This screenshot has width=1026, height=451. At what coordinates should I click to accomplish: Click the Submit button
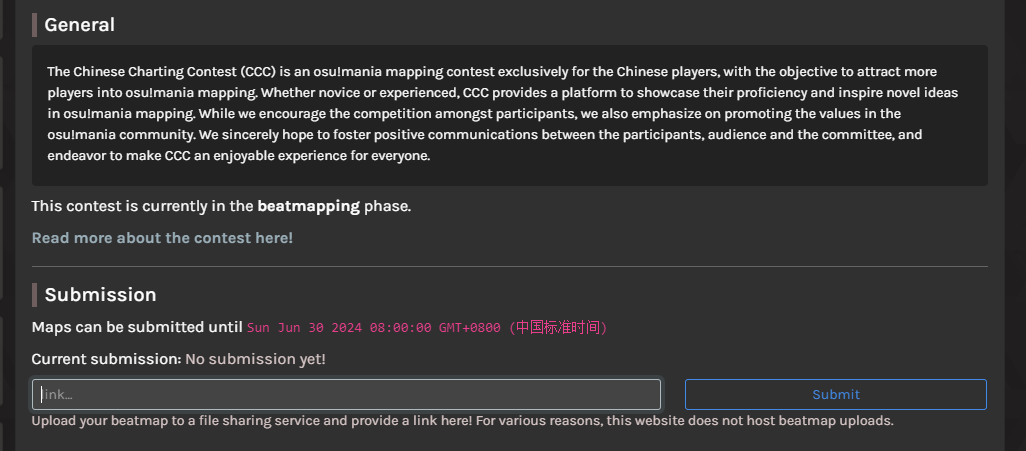point(836,394)
